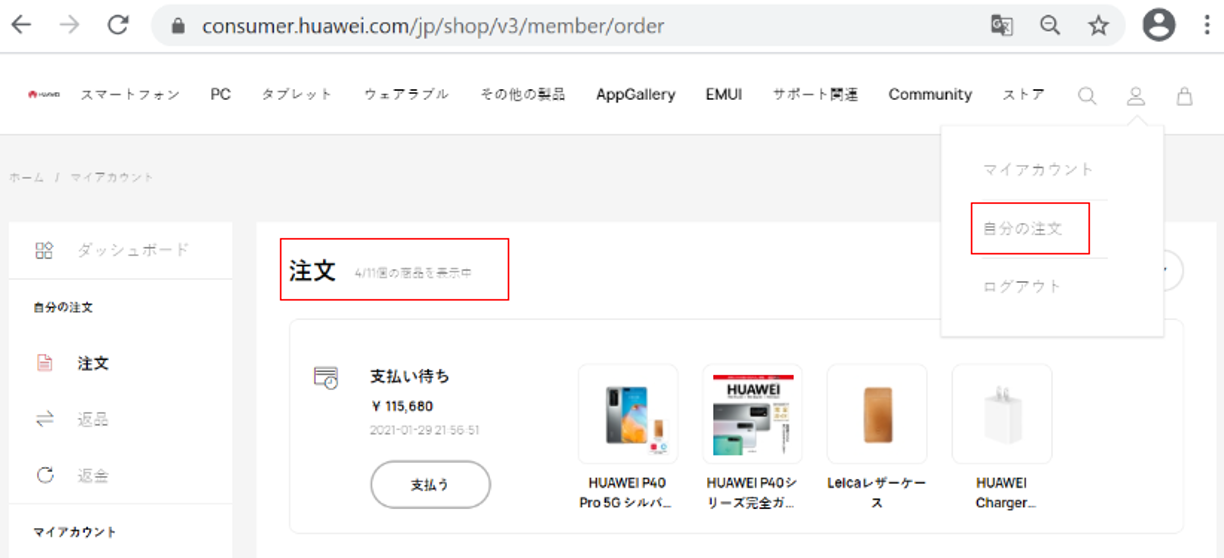The width and height of the screenshot is (1224, 558).
Task: Click the payment pending card icon
Action: click(326, 378)
